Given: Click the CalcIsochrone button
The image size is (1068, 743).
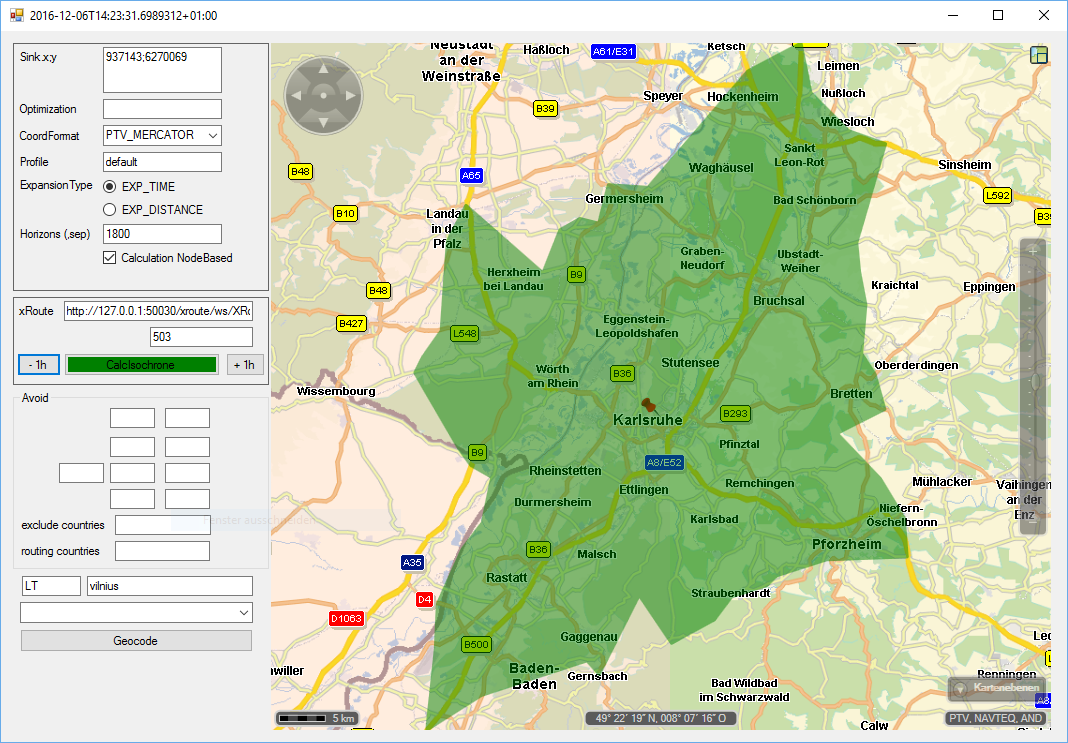Looking at the screenshot, I should (141, 365).
